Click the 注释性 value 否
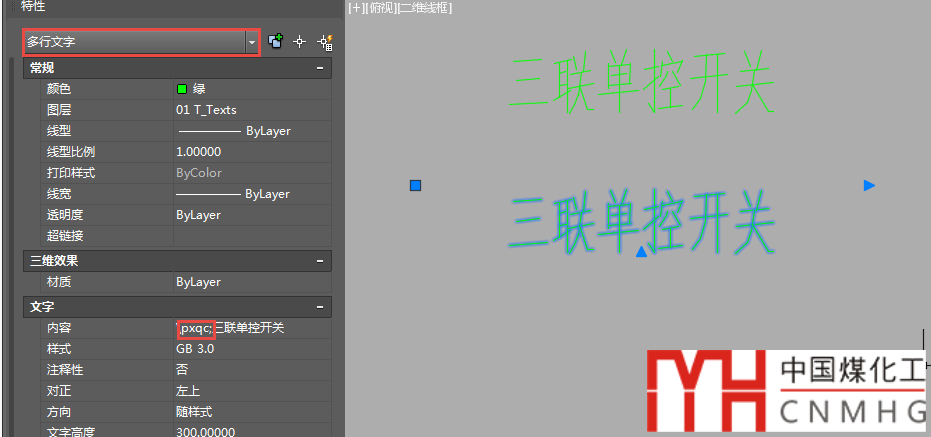Viewport: 931px width, 437px height. tap(250, 370)
